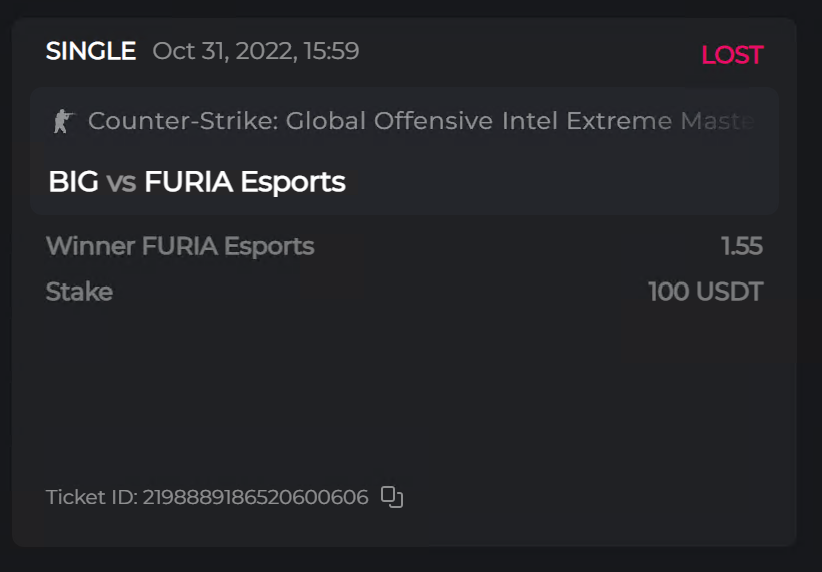Screen dimensions: 822x572
Task: Click the "Ticket ID:" label text
Action: pos(91,497)
